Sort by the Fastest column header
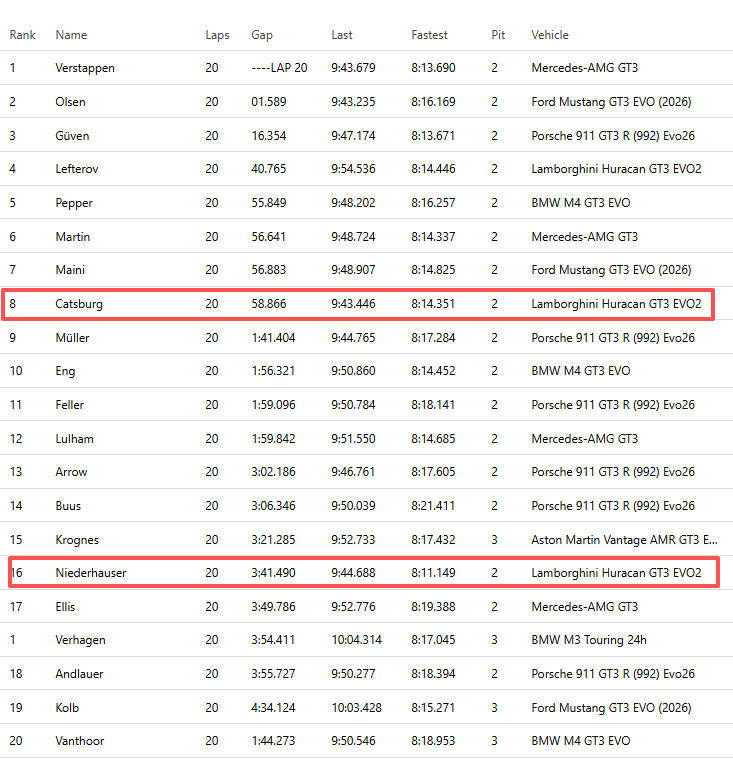Image resolution: width=733 pixels, height=766 pixels. pyautogui.click(x=429, y=35)
